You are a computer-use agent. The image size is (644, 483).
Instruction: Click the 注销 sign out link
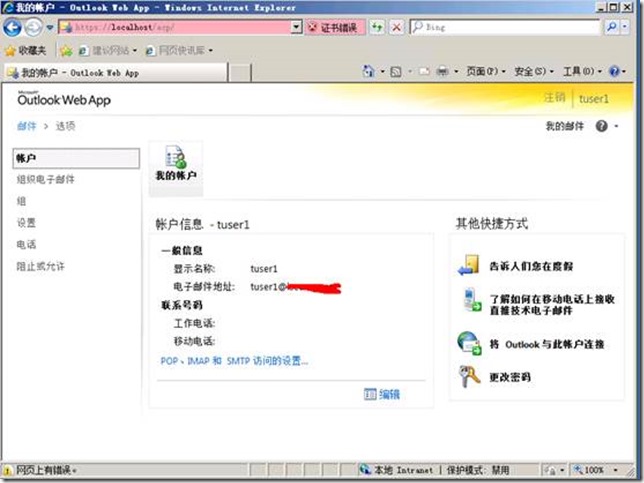pos(554,98)
